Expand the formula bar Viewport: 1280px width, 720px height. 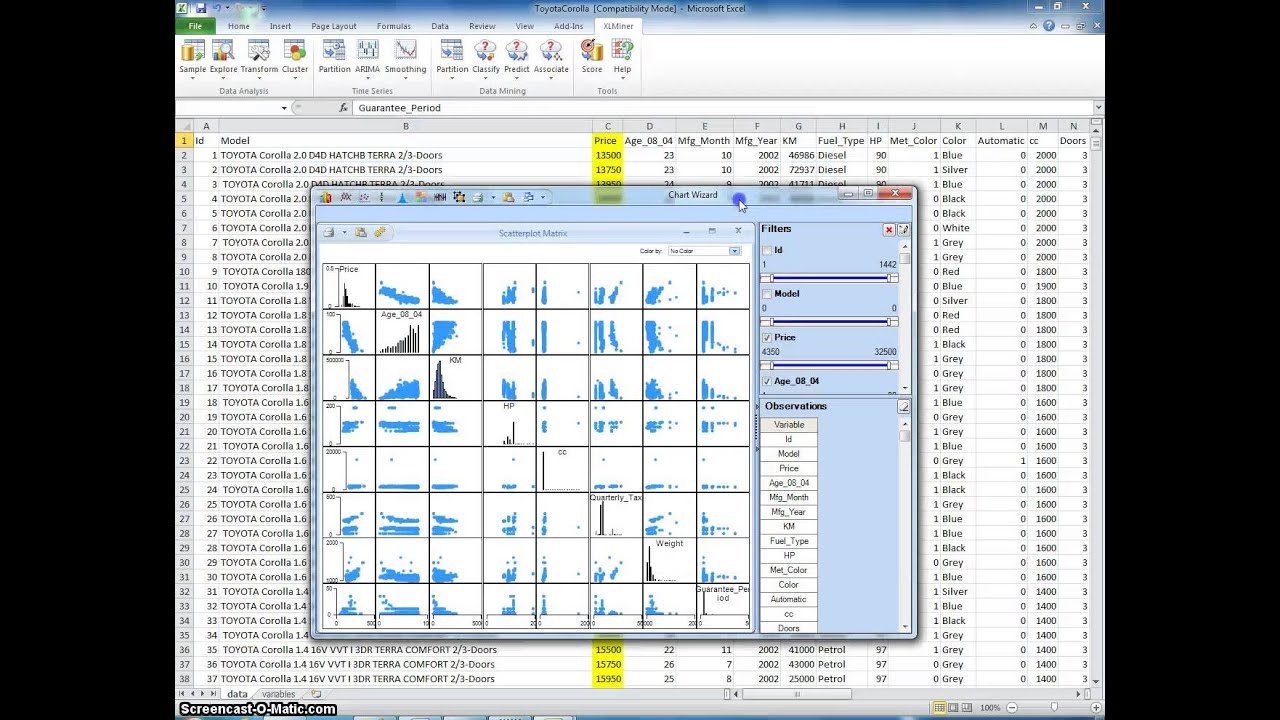tap(1098, 107)
